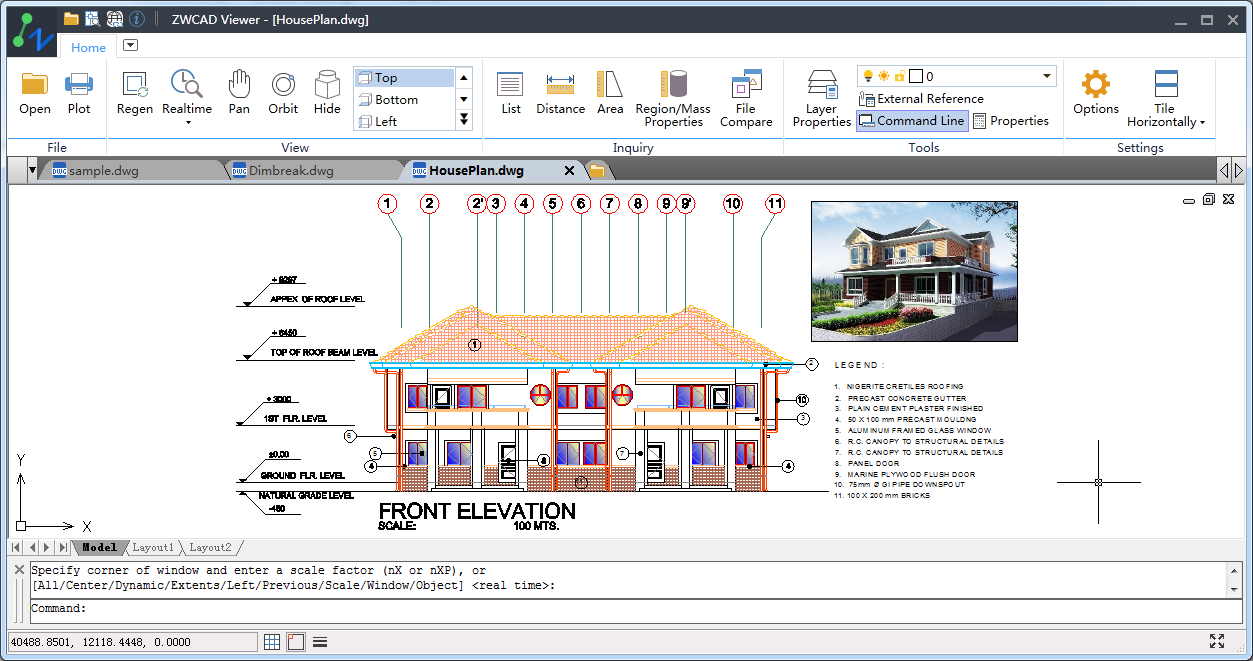Viewport: 1253px width, 661px height.
Task: Click the Plot printer icon
Action: coord(79,93)
